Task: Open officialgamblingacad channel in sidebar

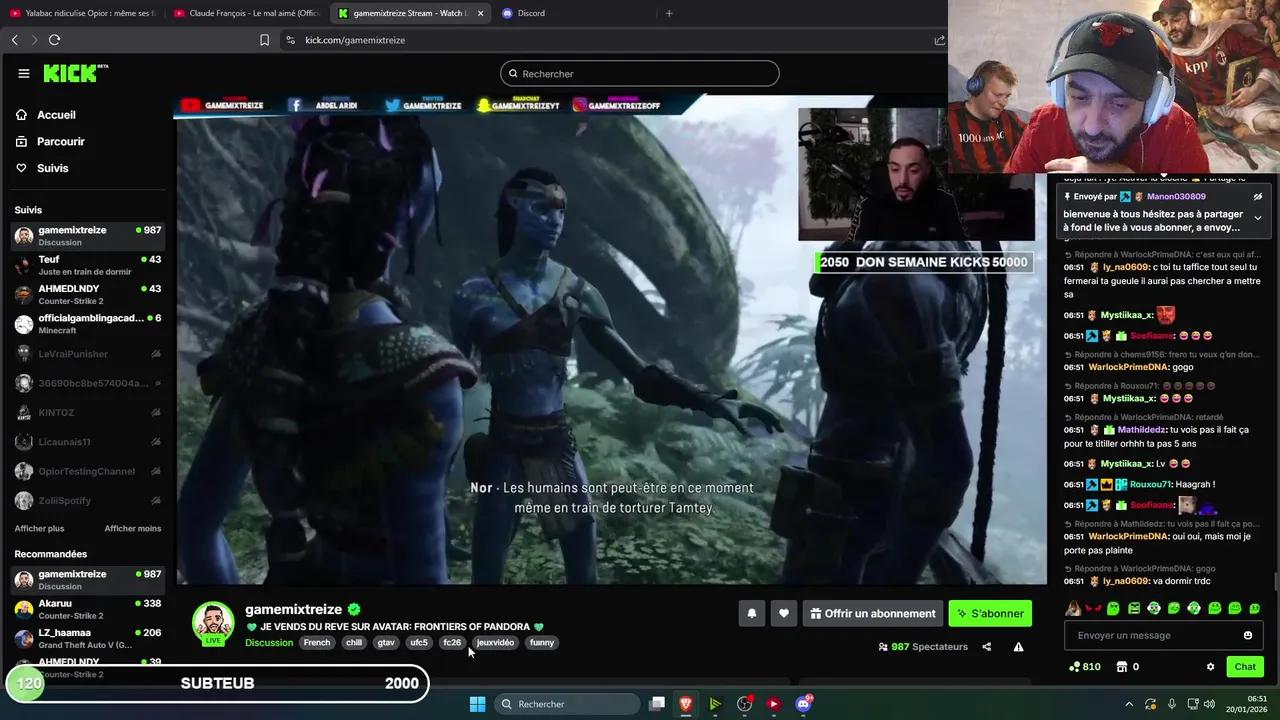Action: click(87, 323)
